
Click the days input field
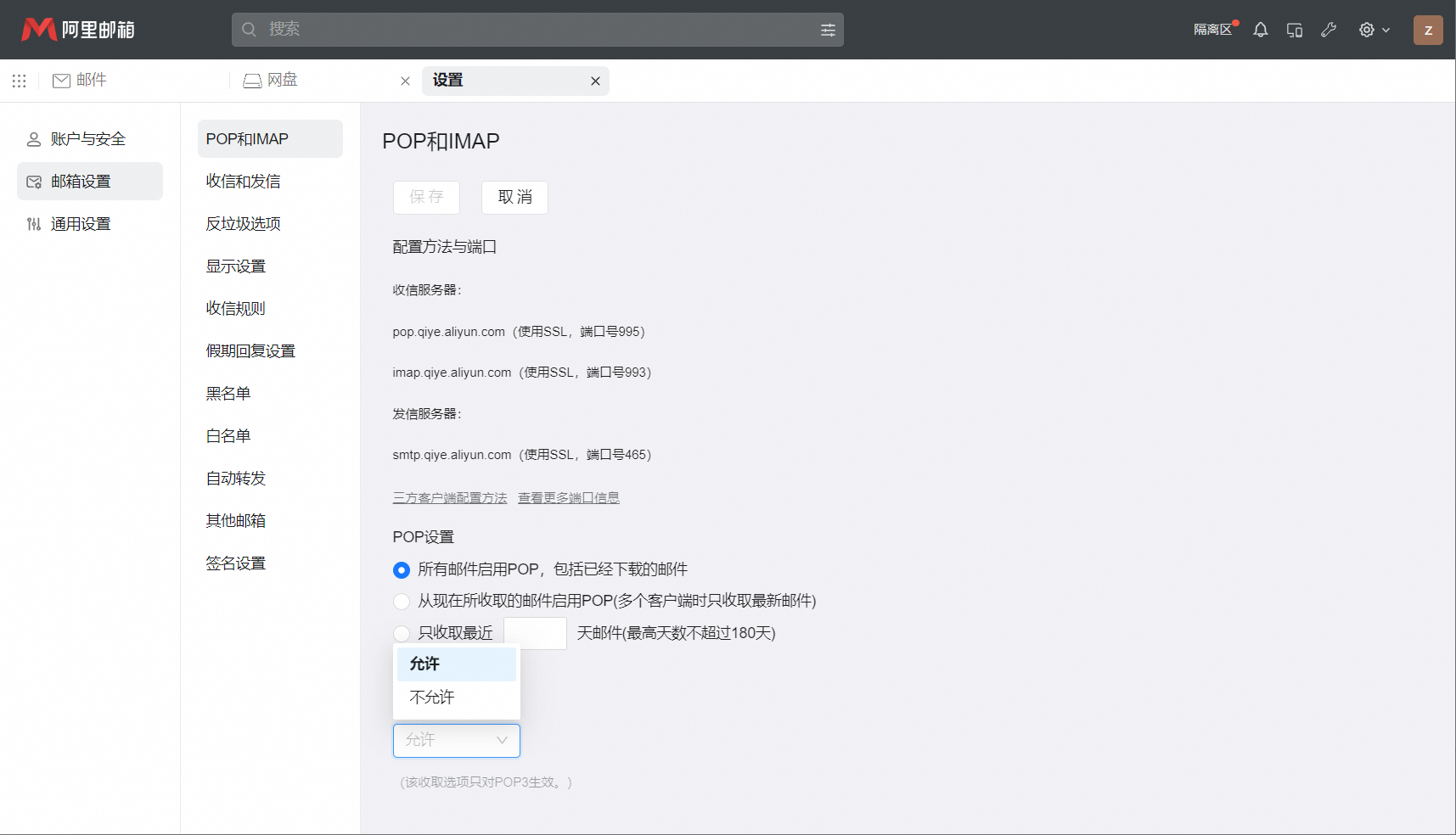(x=535, y=634)
